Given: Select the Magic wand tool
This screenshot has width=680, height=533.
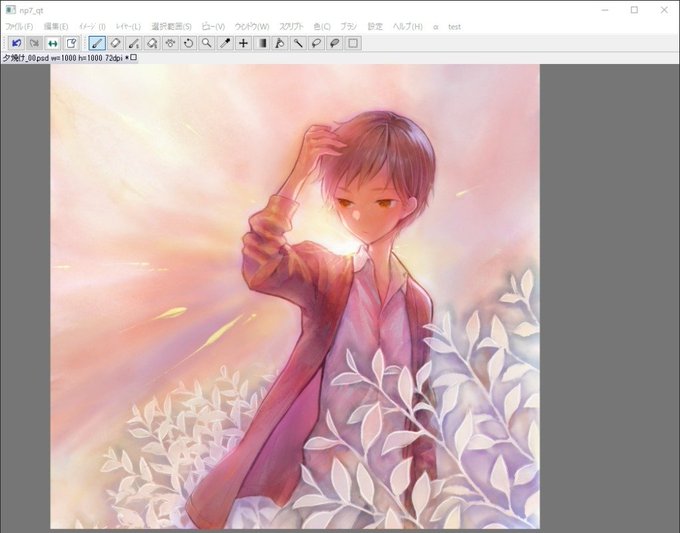Looking at the screenshot, I should 298,43.
